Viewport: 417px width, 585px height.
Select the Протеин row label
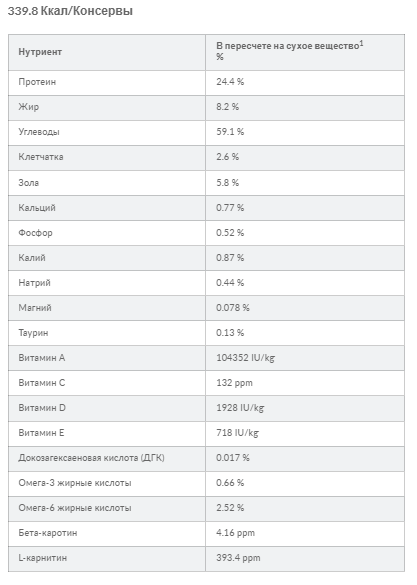[x=37, y=82]
